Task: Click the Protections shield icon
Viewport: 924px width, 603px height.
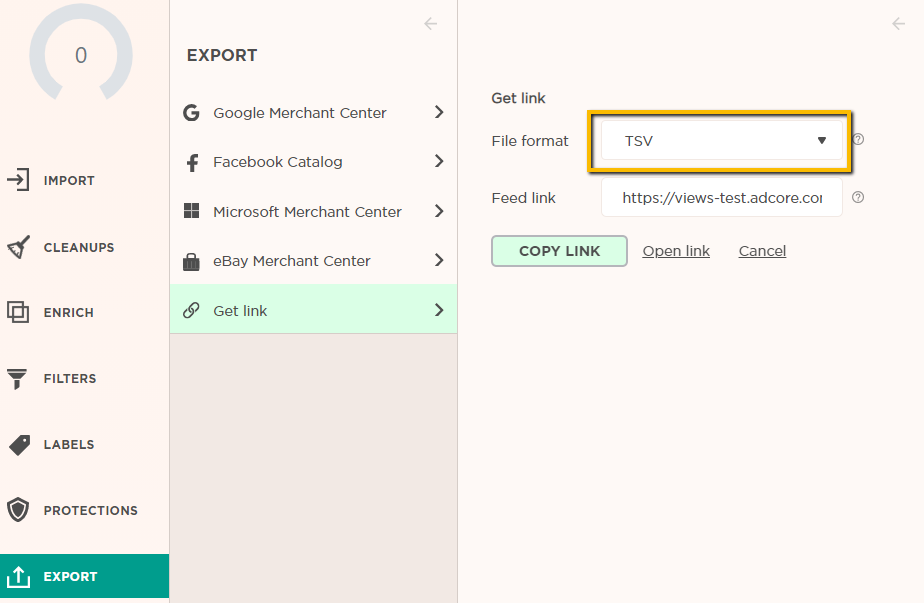Action: pyautogui.click(x=18, y=510)
